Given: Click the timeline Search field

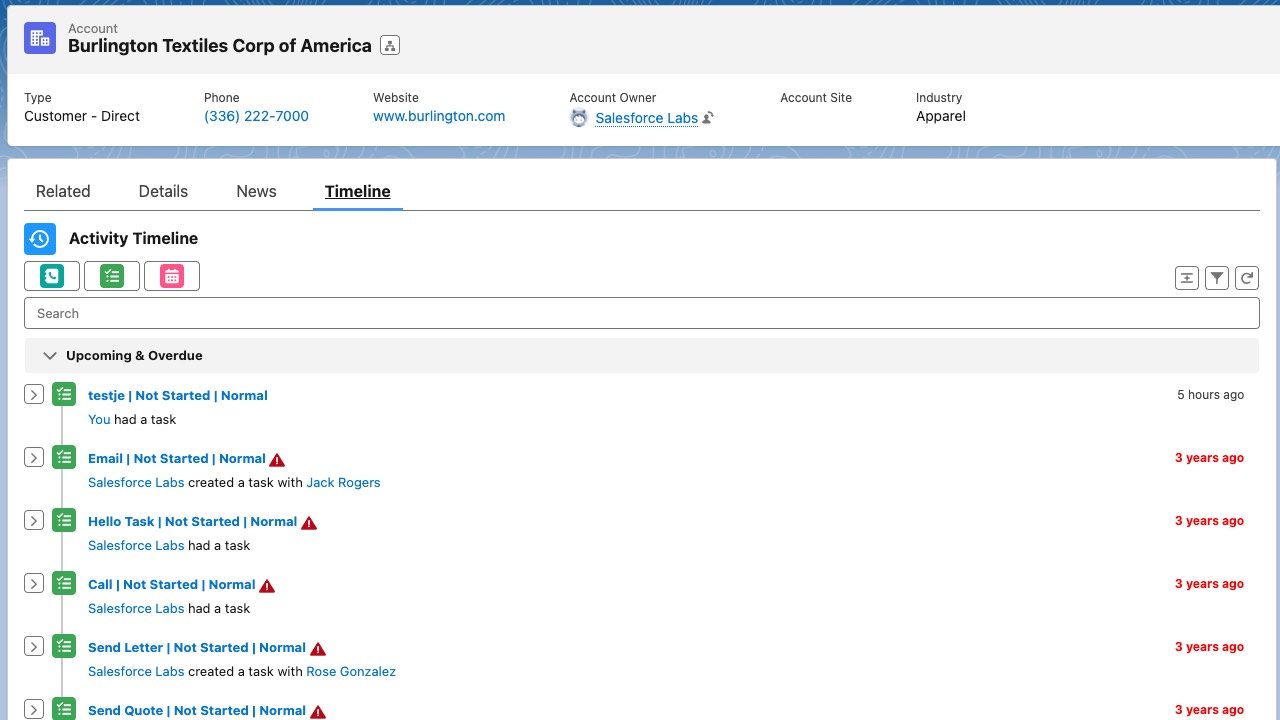Looking at the screenshot, I should tap(641, 313).
